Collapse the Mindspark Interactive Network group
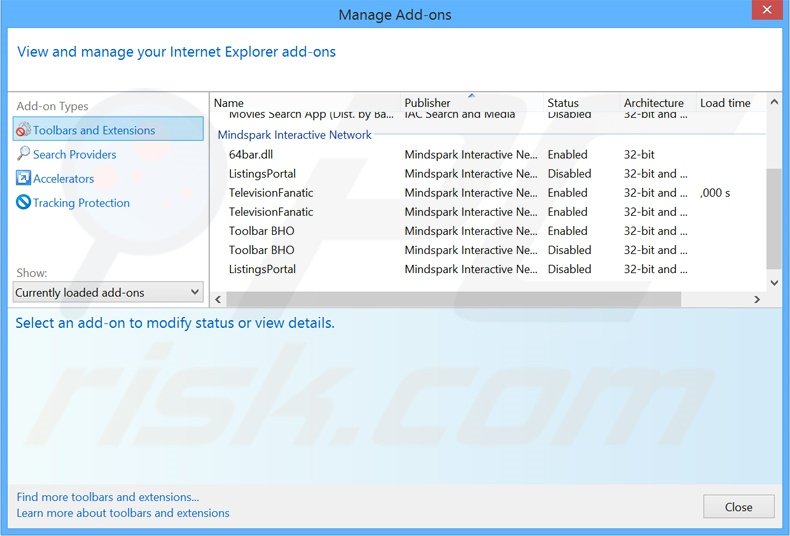The image size is (790, 536). tap(294, 135)
